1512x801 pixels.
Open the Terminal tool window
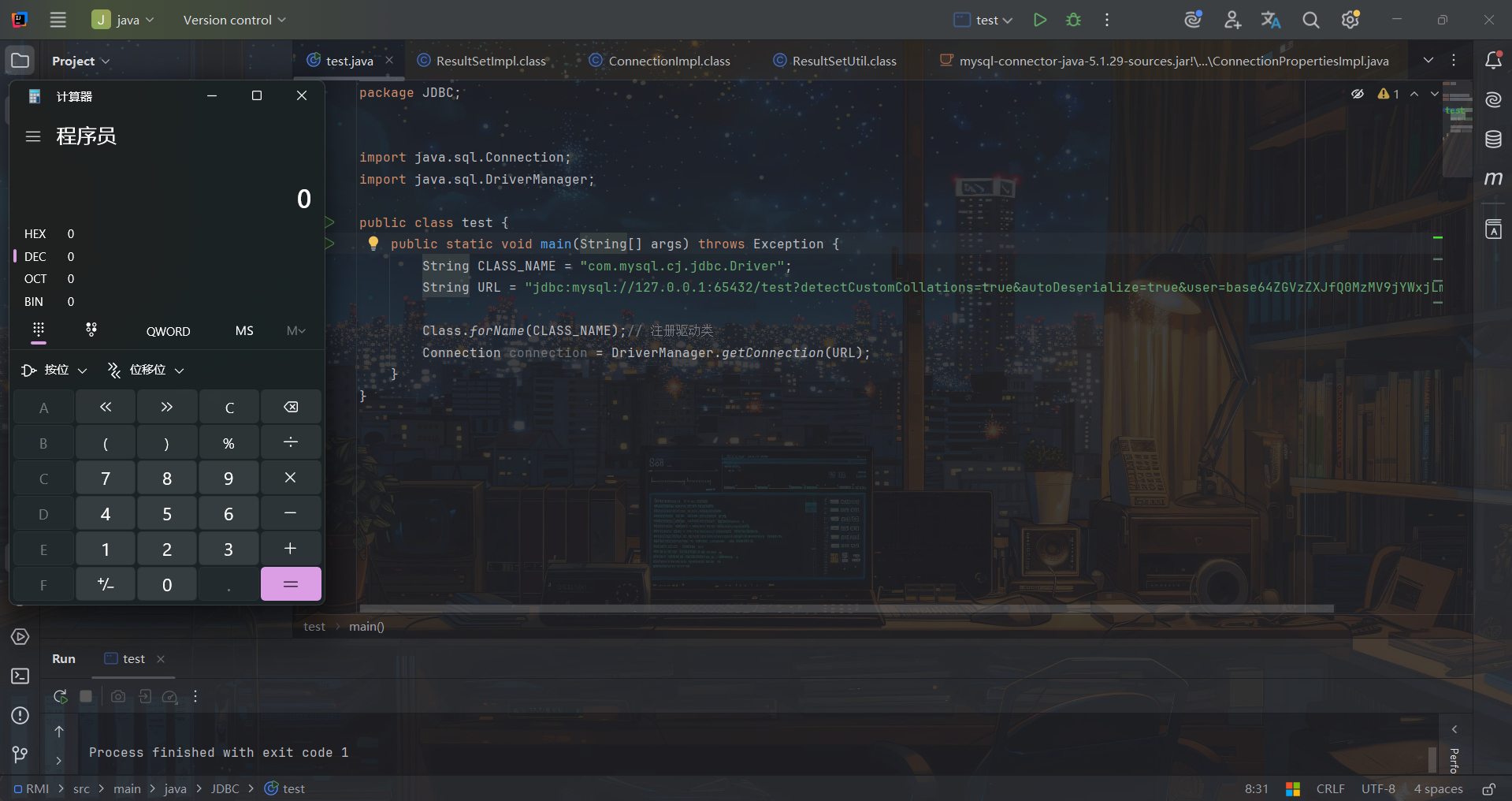click(20, 676)
